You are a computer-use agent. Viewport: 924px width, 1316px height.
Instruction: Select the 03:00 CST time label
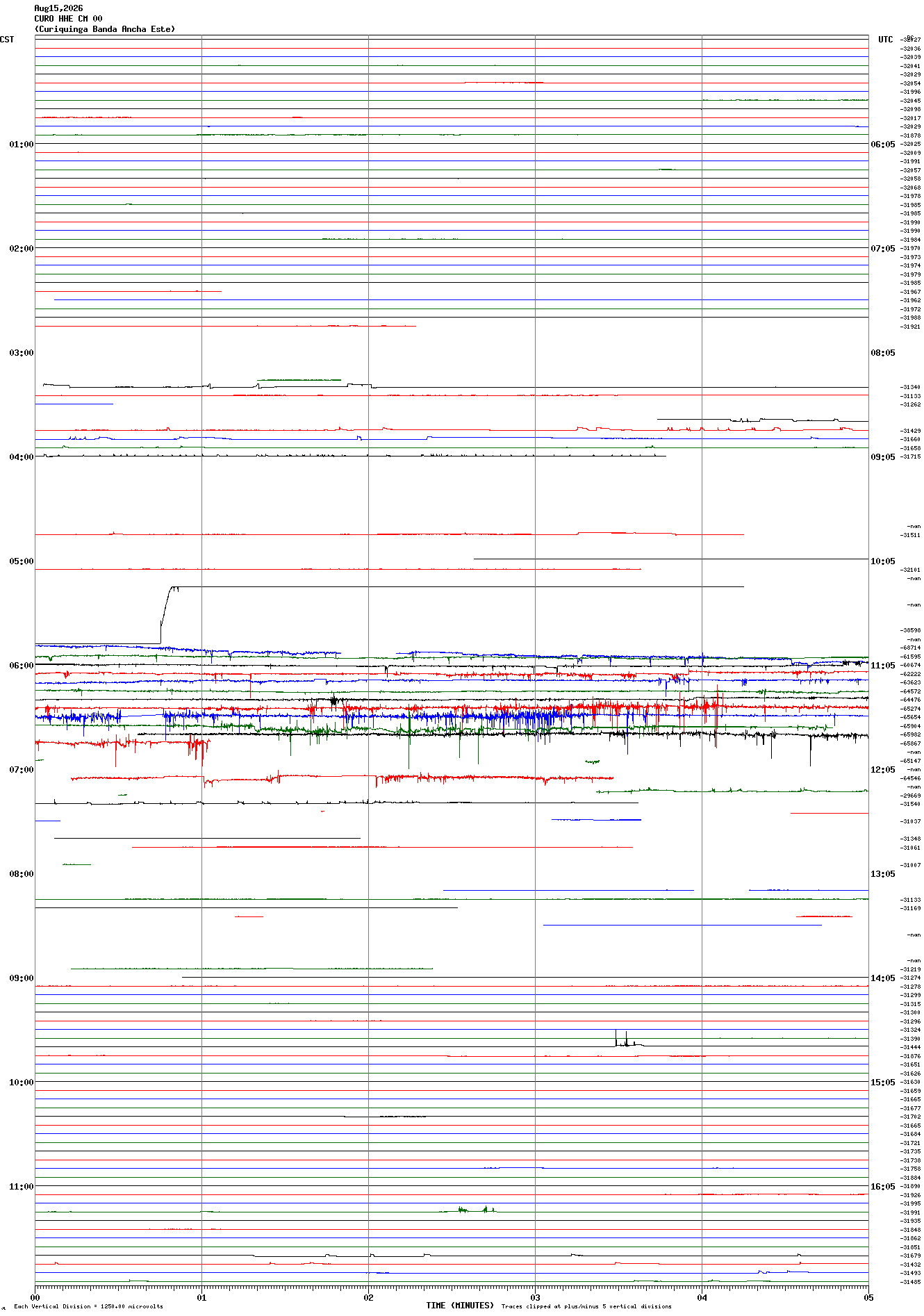pos(22,353)
